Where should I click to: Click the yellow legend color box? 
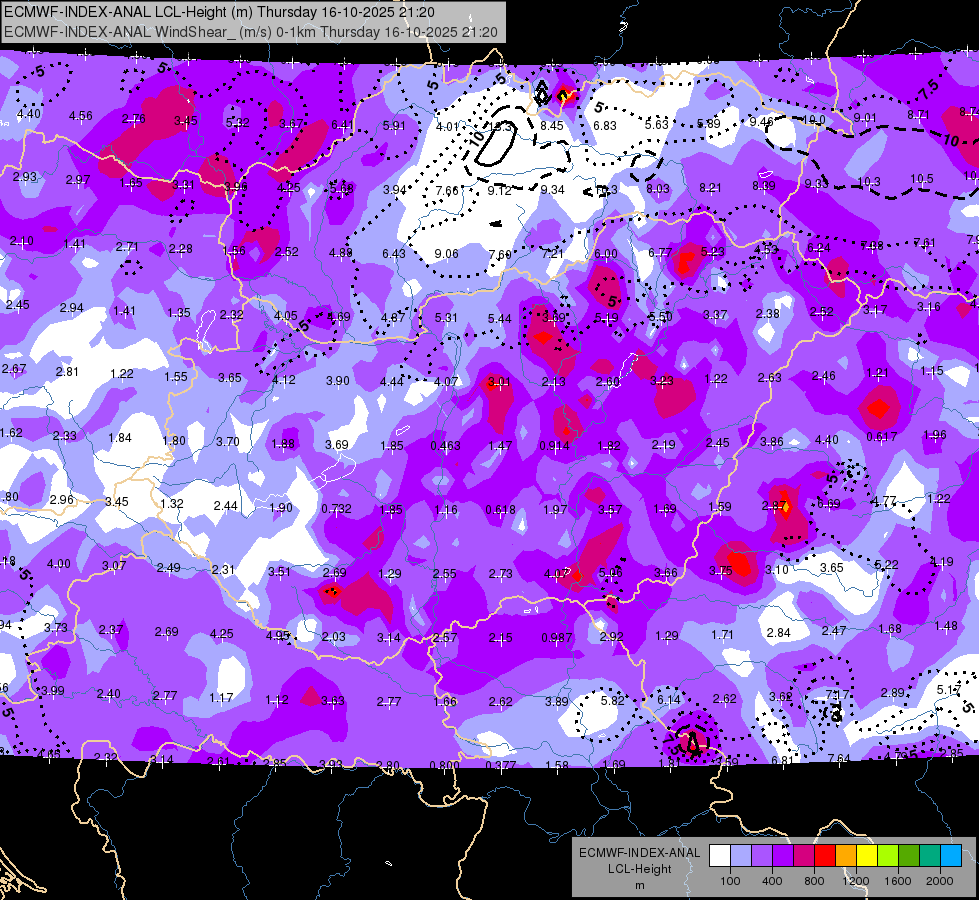pyautogui.click(x=867, y=855)
